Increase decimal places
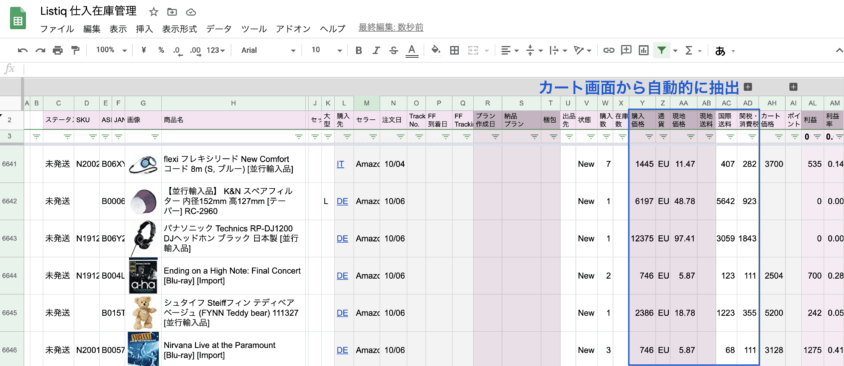 tap(195, 50)
